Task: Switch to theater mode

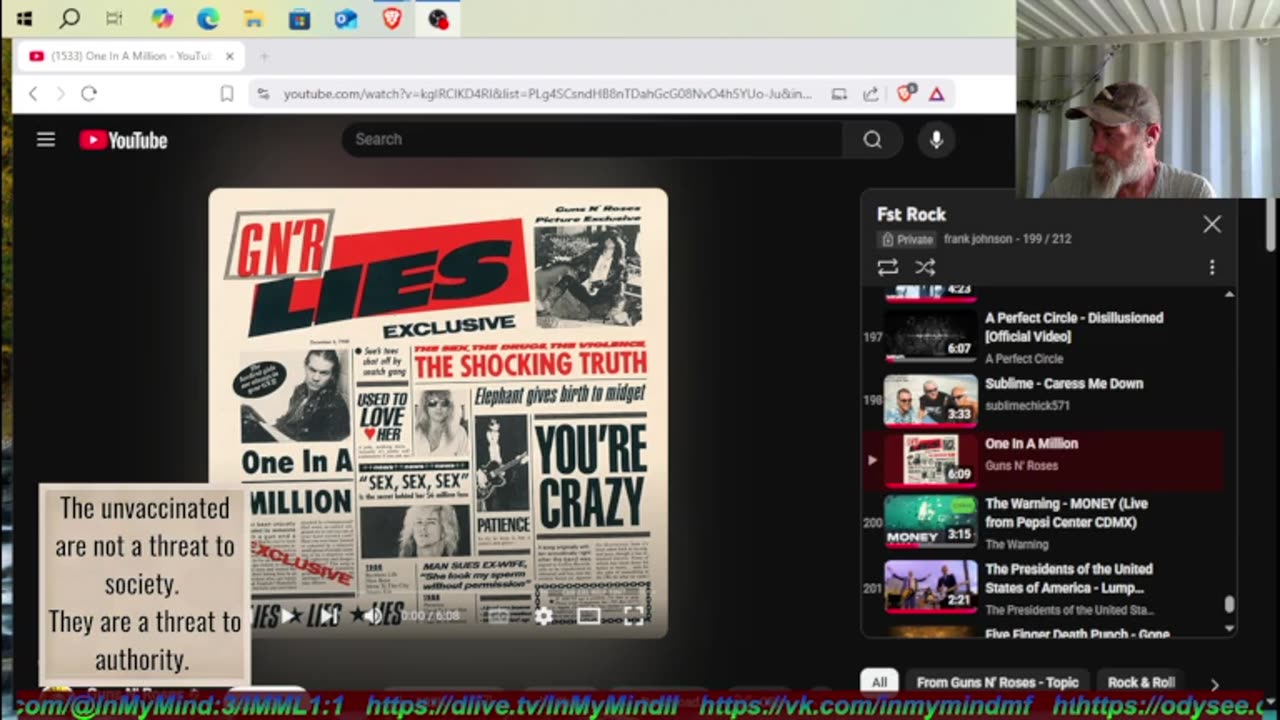Action: click(x=588, y=615)
